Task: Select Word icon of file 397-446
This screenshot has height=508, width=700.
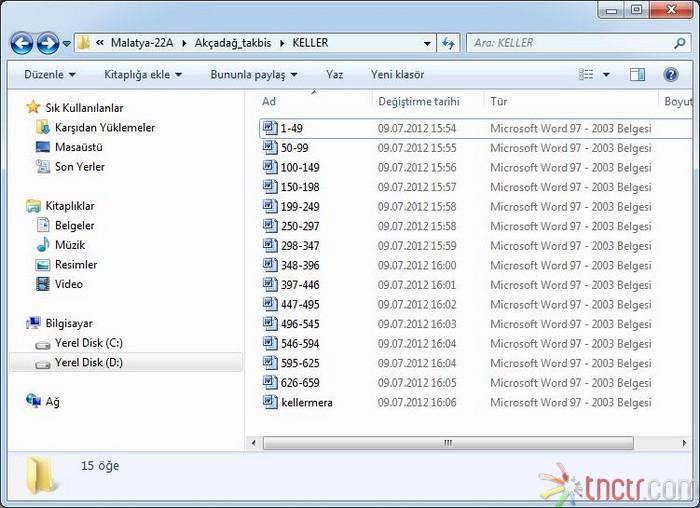Action: (x=270, y=284)
